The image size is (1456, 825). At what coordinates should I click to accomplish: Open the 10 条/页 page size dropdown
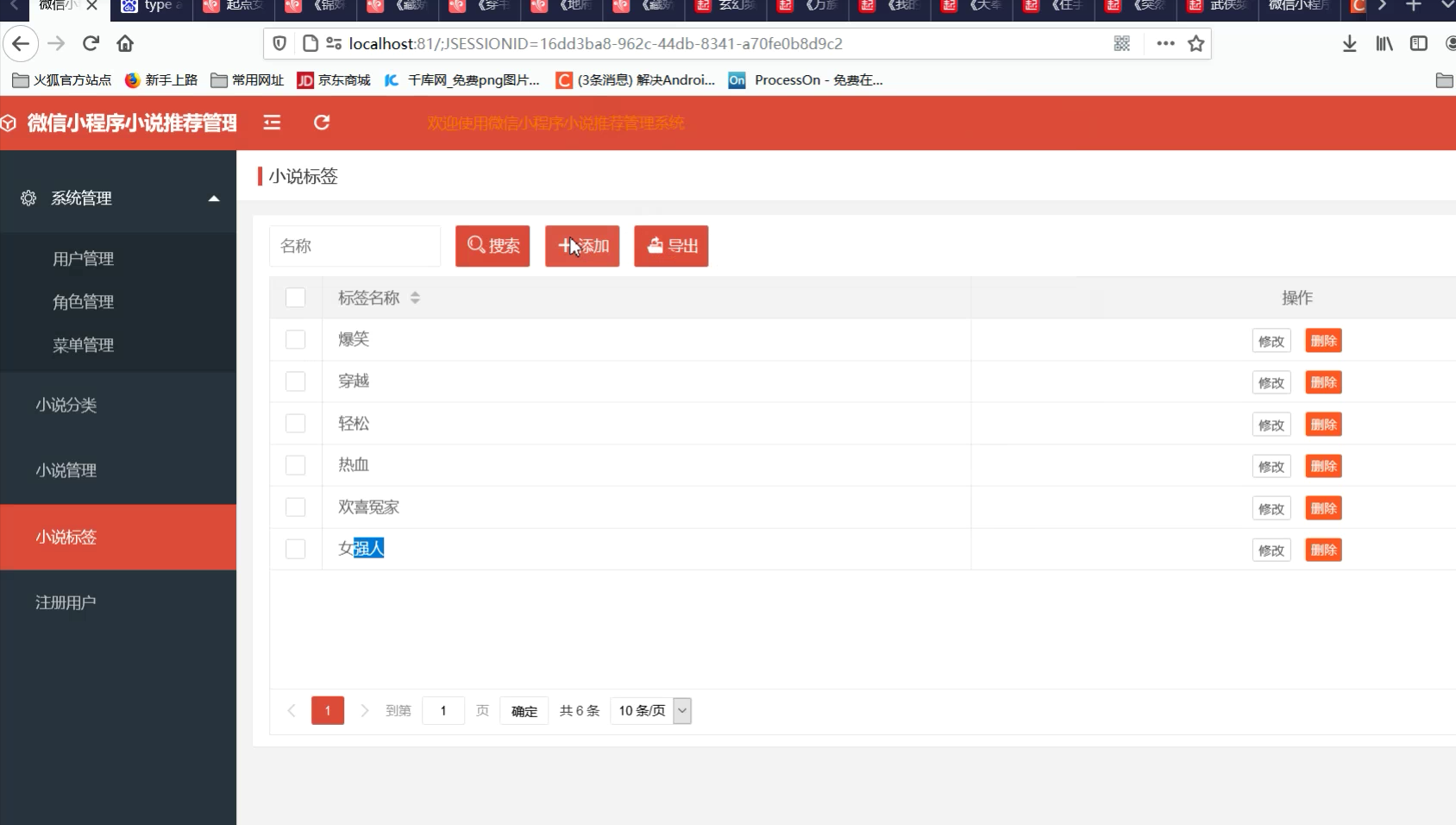(651, 710)
